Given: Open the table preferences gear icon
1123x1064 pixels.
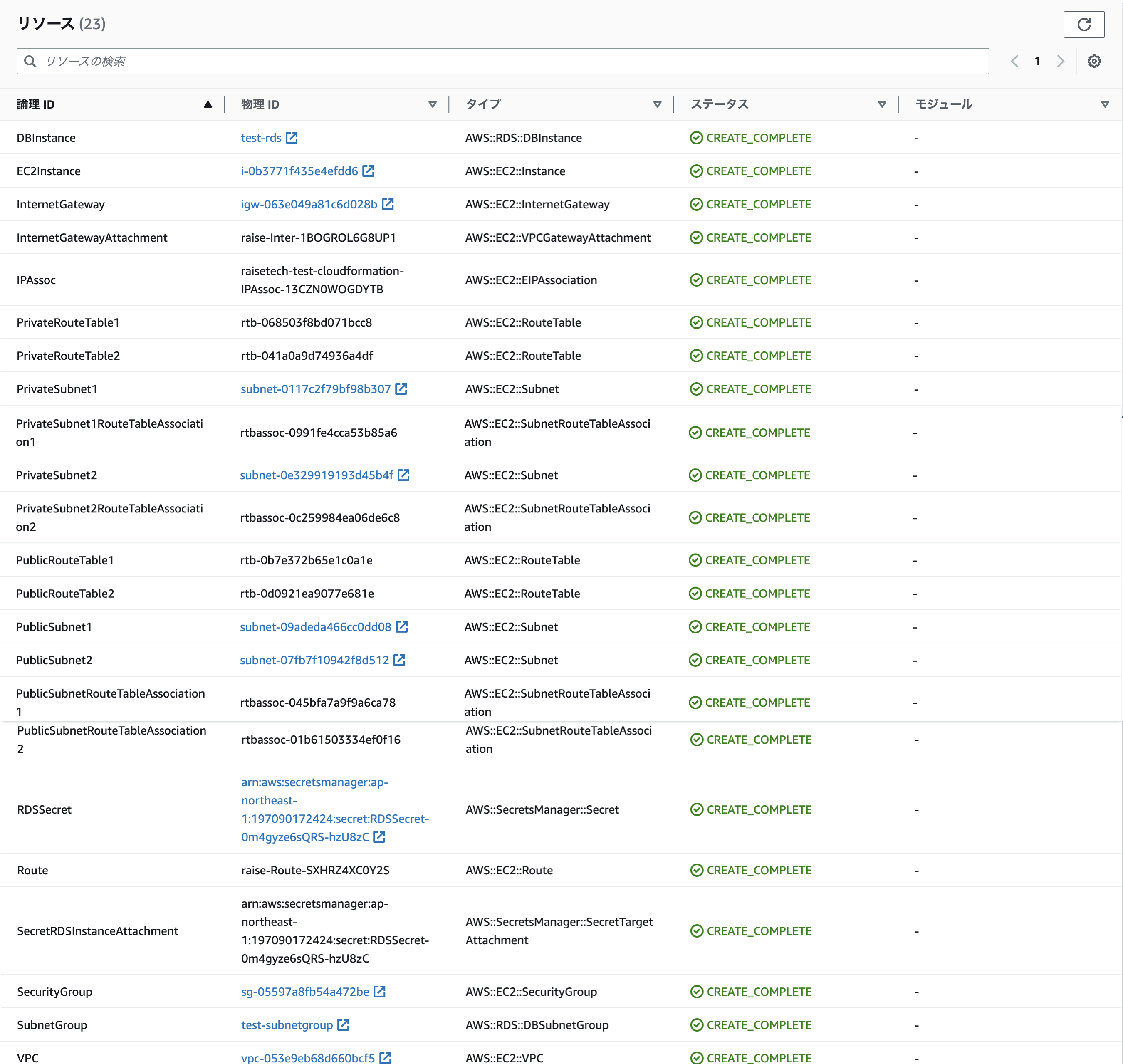Looking at the screenshot, I should 1094,61.
